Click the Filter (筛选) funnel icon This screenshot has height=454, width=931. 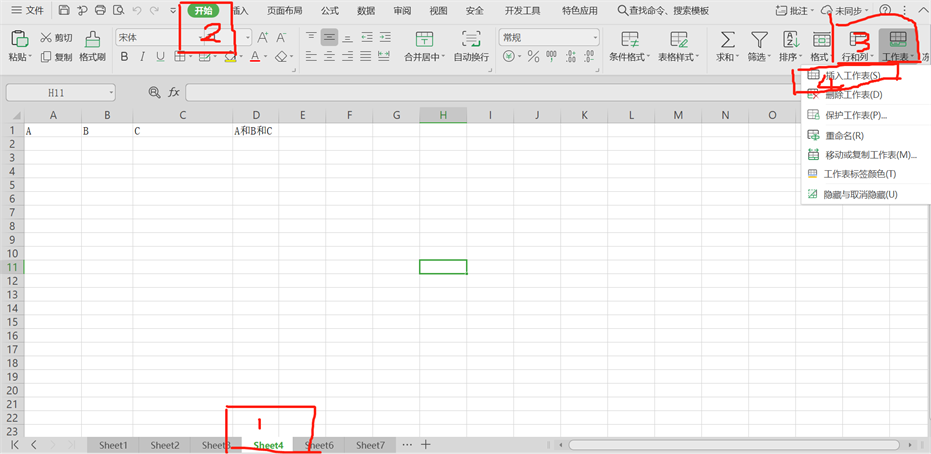click(x=760, y=39)
